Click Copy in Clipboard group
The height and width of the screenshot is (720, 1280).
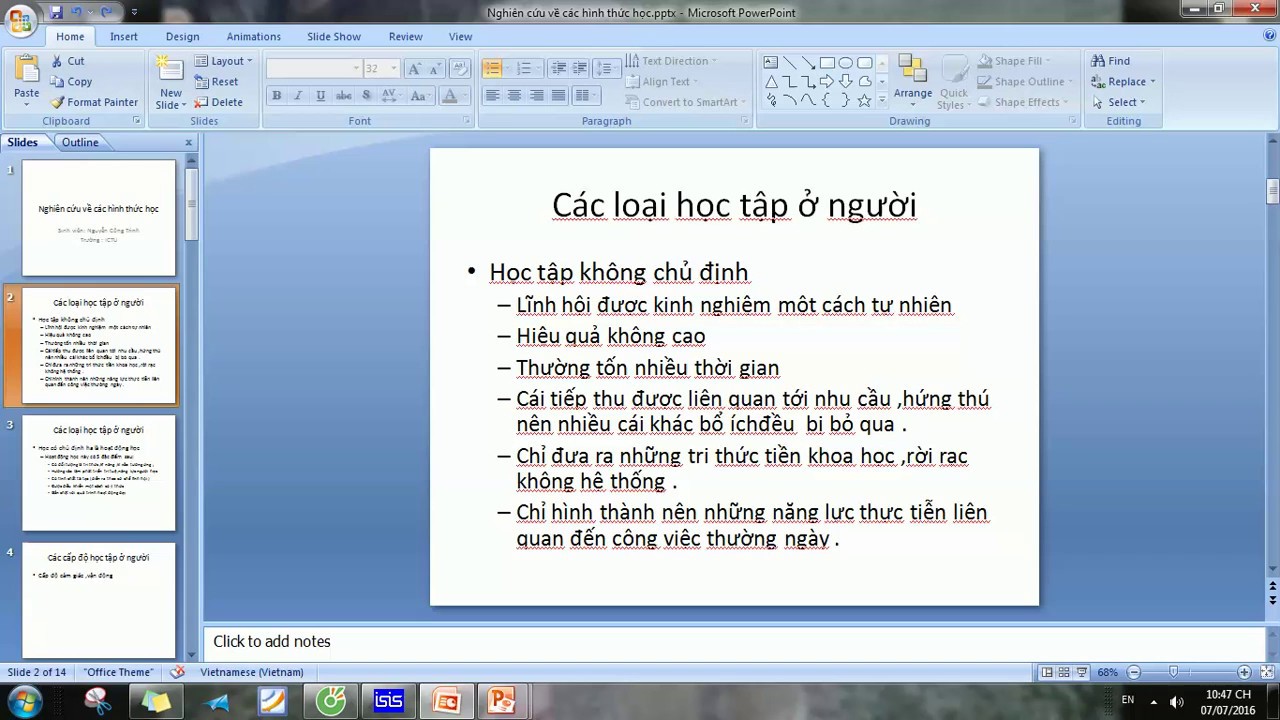pos(71,82)
